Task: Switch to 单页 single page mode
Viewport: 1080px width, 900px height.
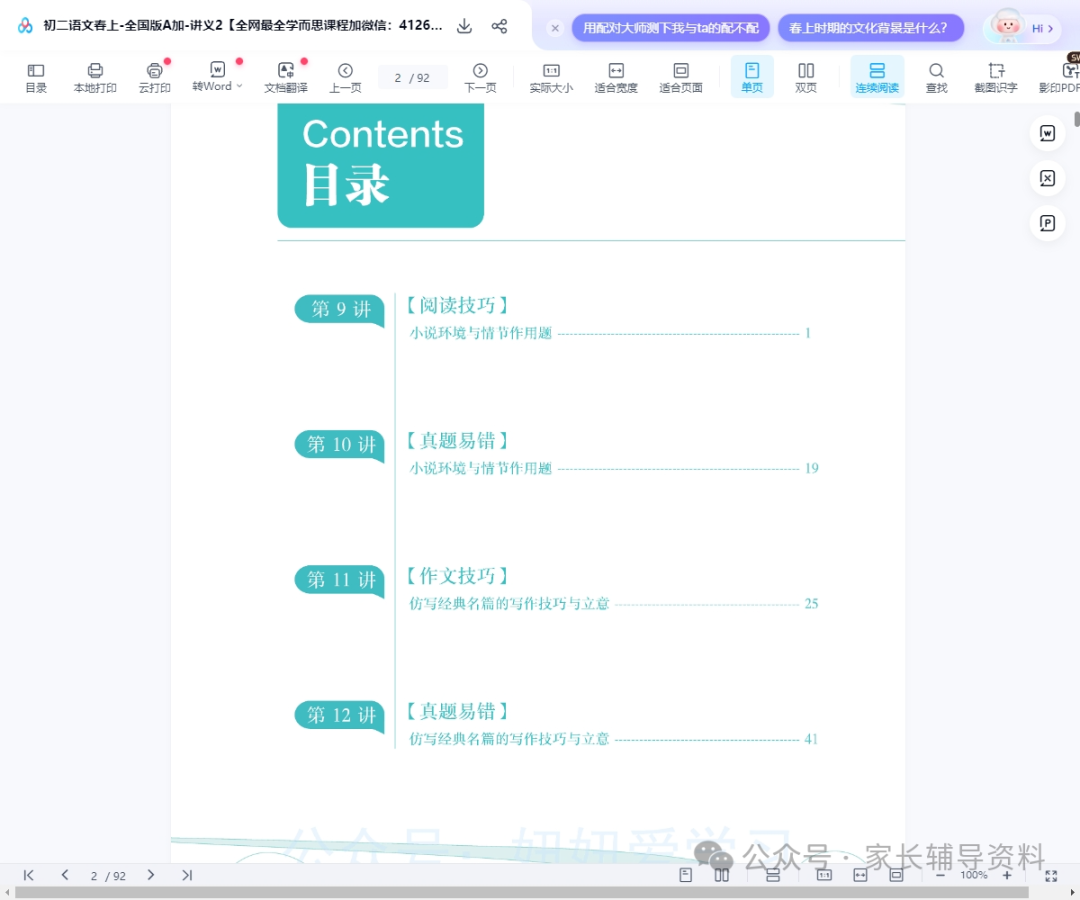Action: click(751, 77)
